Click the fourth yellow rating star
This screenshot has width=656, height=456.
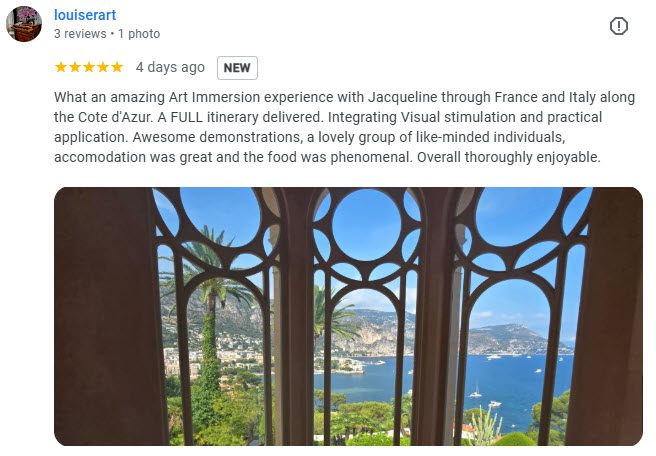click(103, 68)
